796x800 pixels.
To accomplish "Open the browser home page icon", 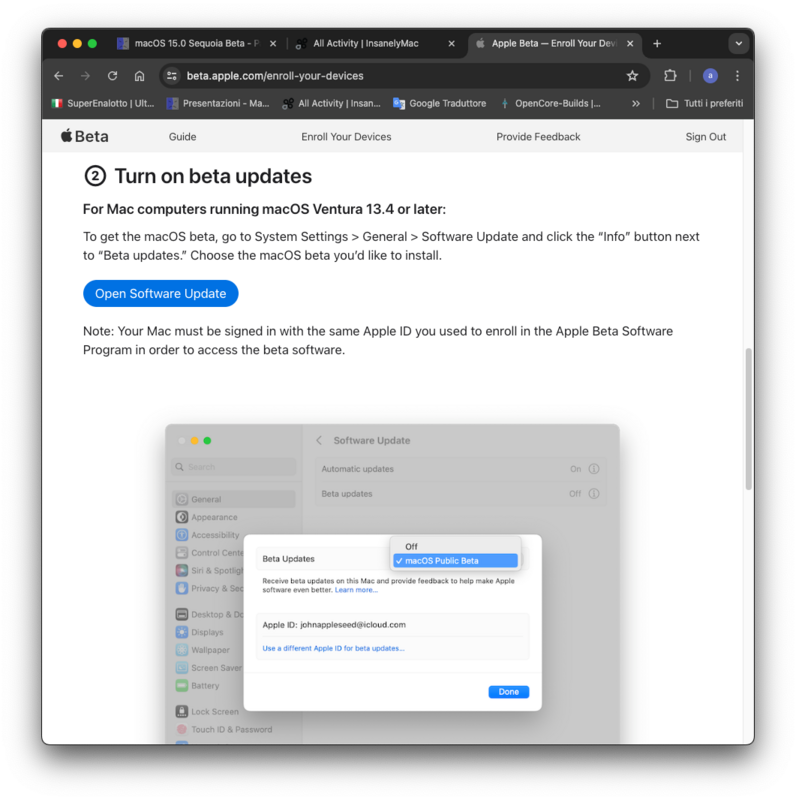I will click(139, 76).
